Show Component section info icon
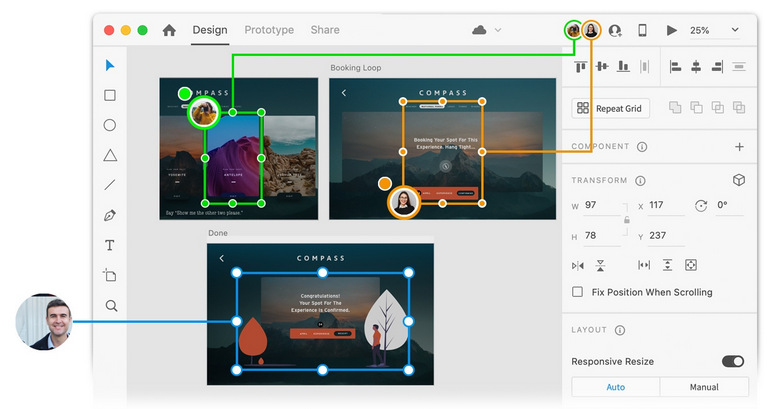 pyautogui.click(x=642, y=147)
